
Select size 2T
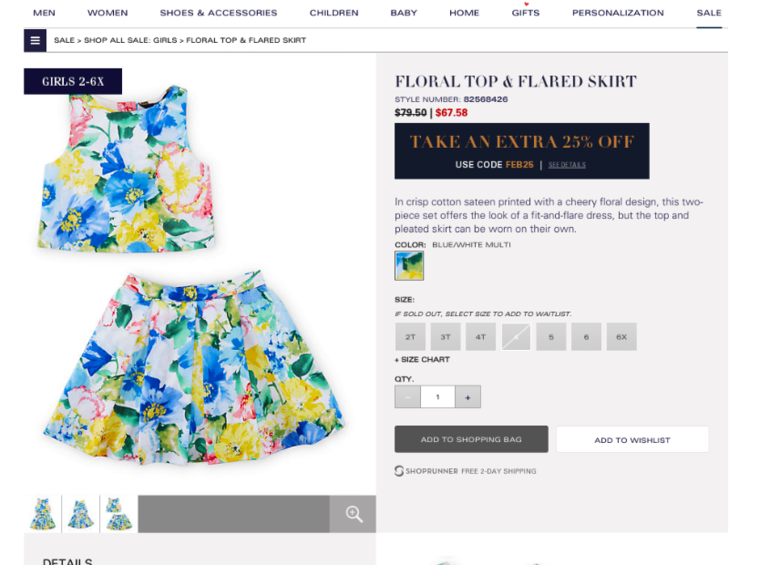pyautogui.click(x=410, y=337)
